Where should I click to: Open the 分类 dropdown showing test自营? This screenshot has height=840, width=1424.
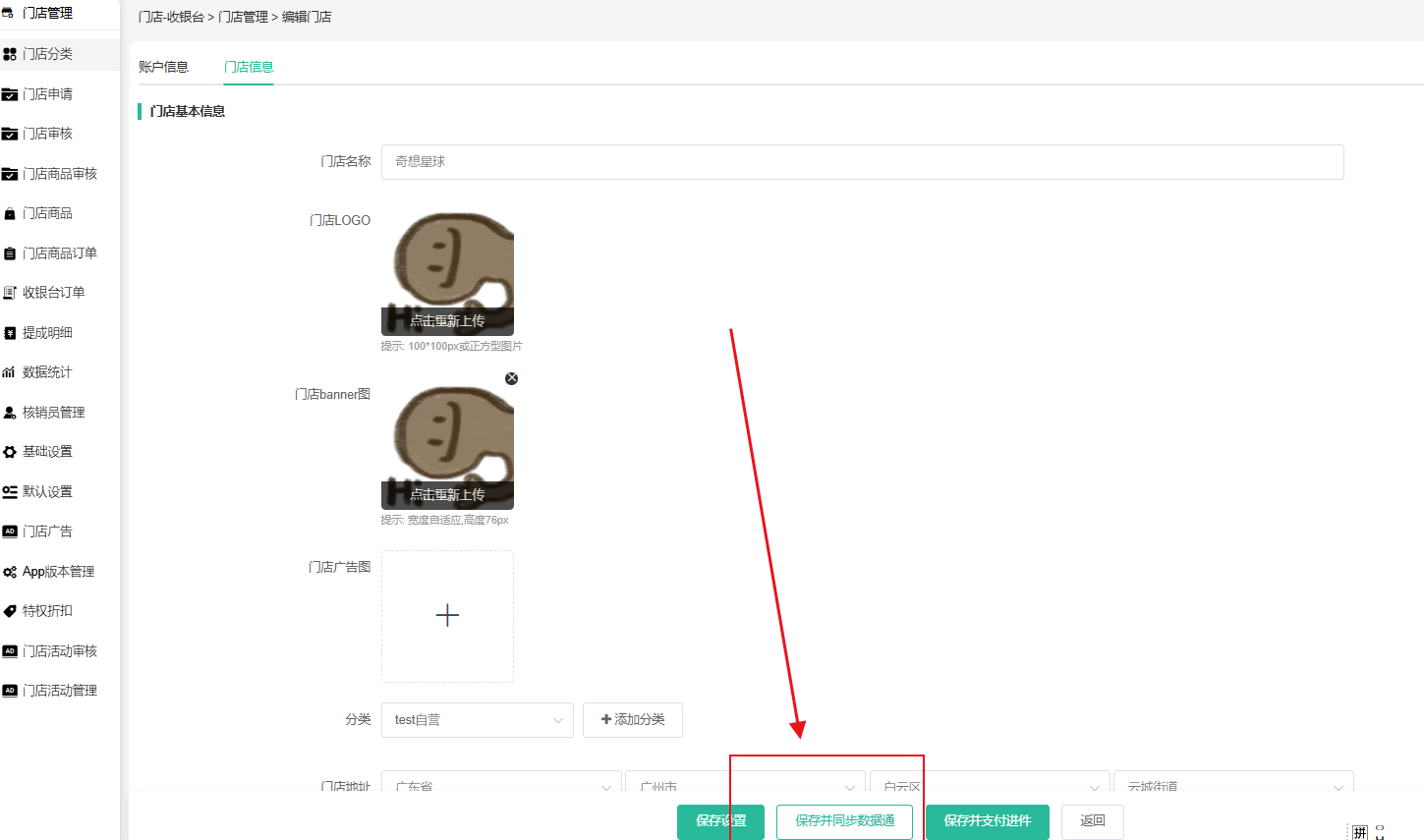(477, 720)
